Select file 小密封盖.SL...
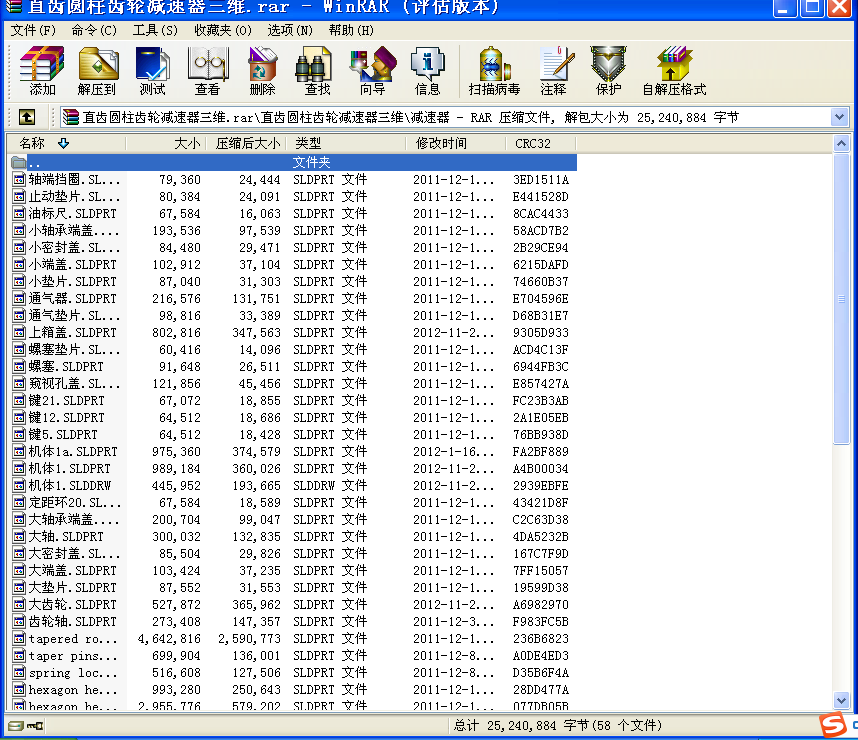 coord(74,247)
